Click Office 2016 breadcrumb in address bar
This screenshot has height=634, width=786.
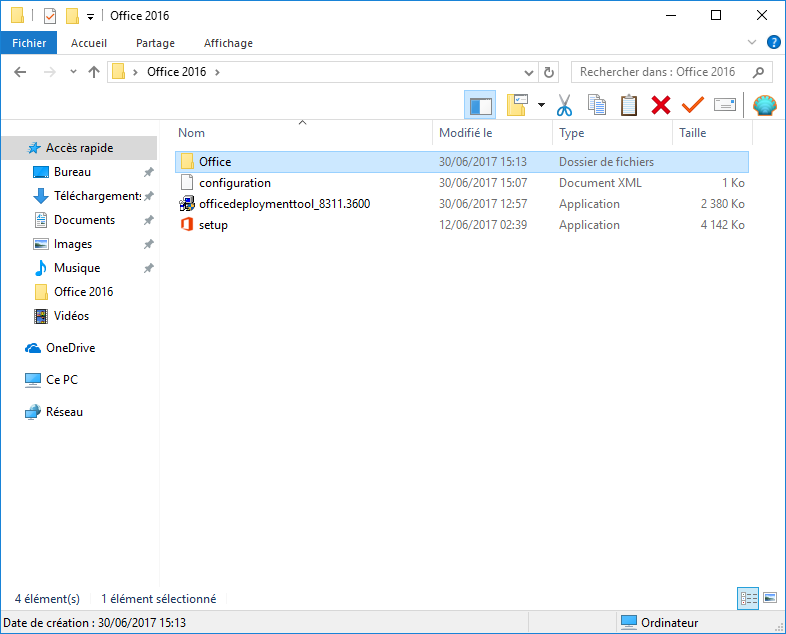[x=176, y=72]
